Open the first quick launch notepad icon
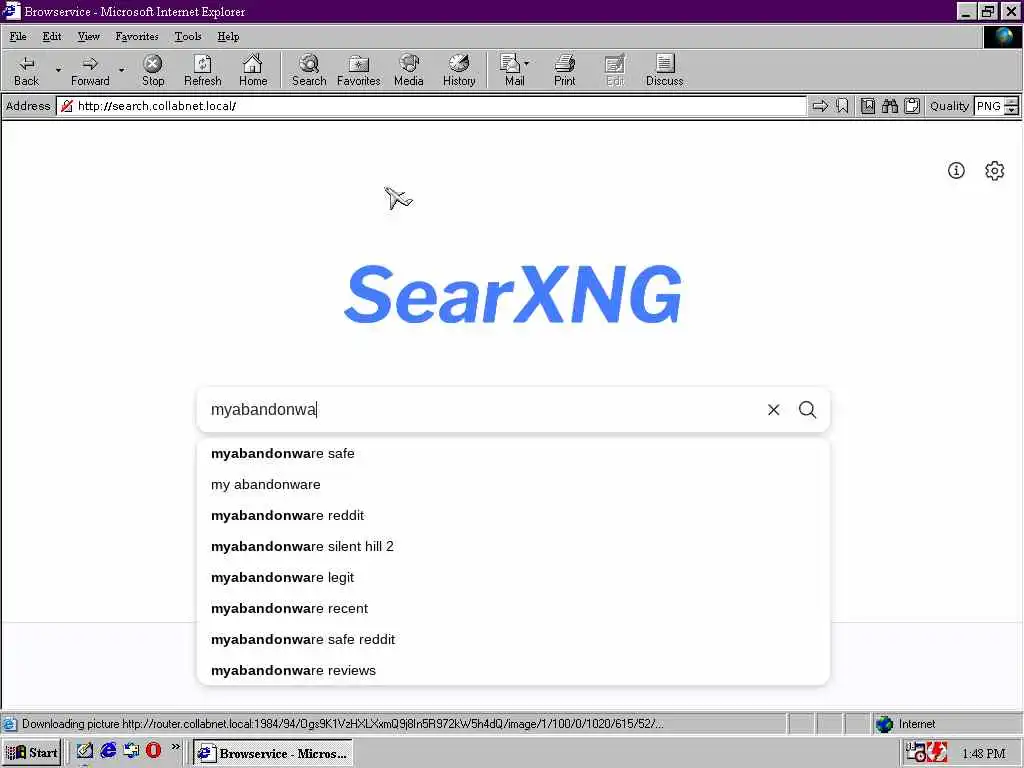 coord(84,750)
